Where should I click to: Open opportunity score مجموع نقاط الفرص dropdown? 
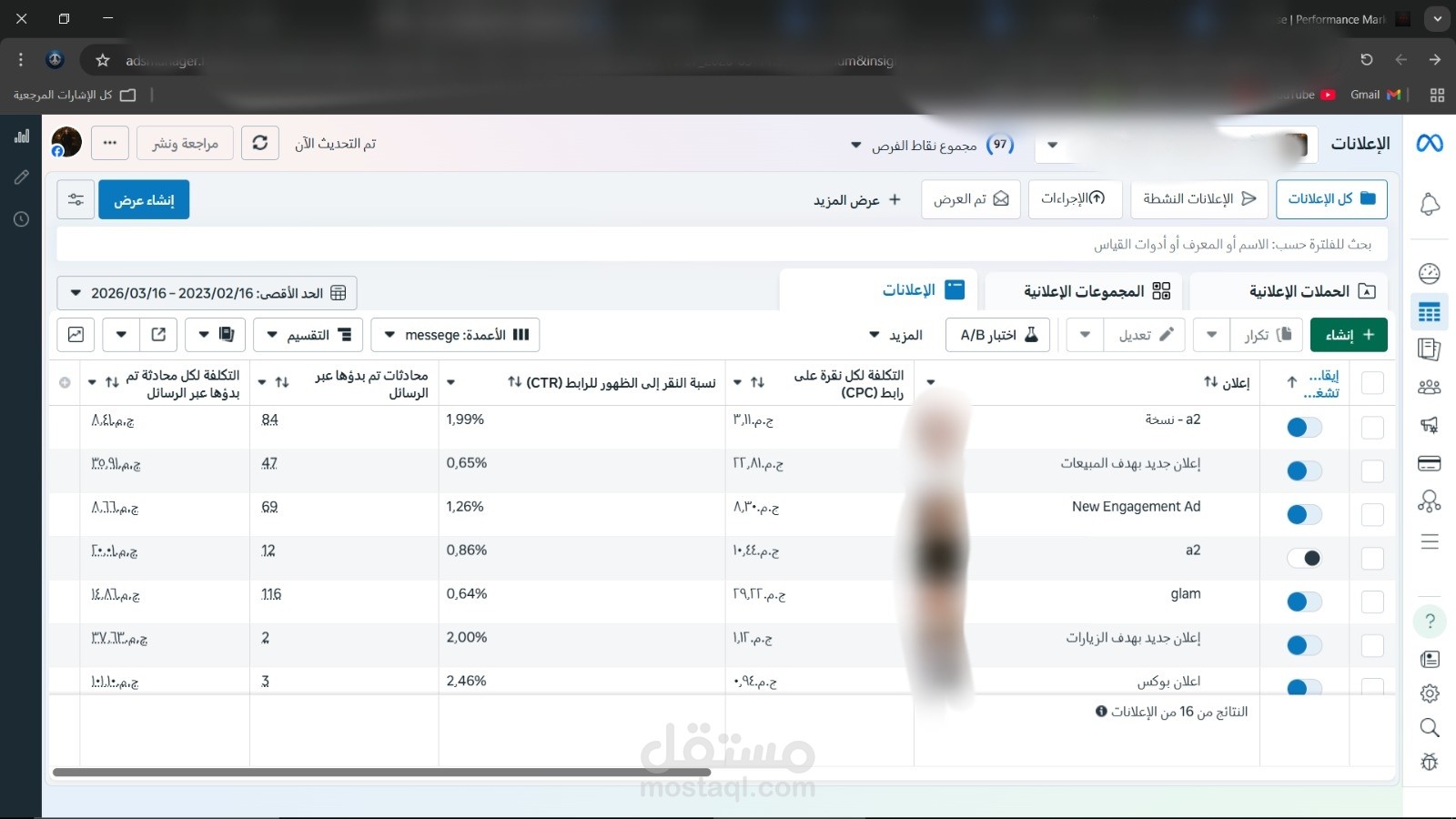[x=932, y=145]
